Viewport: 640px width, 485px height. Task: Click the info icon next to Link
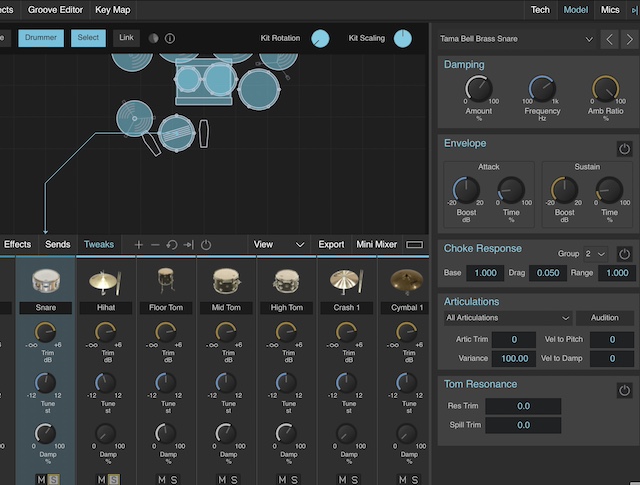click(170, 39)
